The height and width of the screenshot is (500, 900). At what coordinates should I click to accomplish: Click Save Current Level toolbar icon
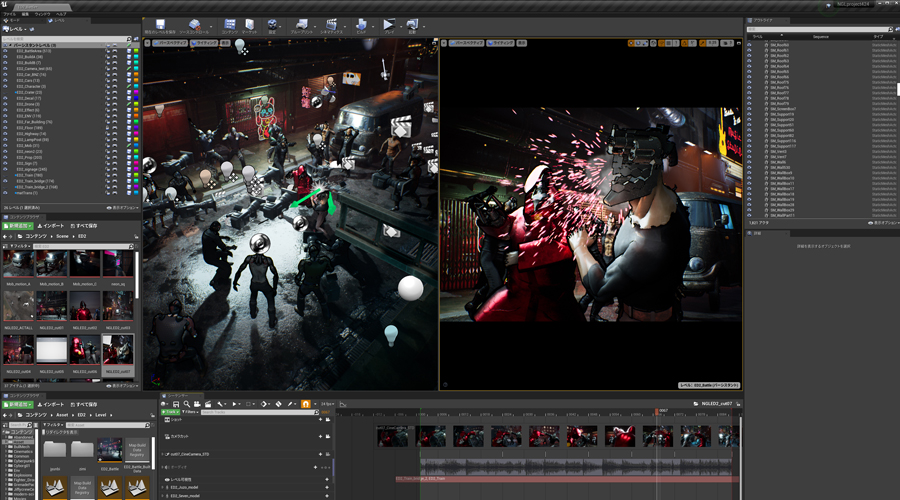(160, 24)
